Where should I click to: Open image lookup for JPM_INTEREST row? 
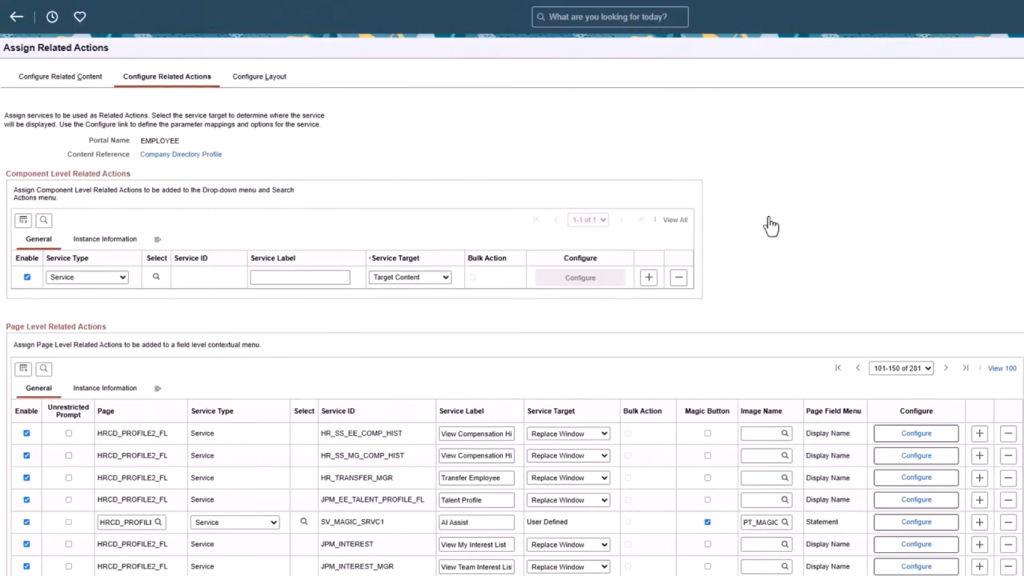pyautogui.click(x=785, y=544)
